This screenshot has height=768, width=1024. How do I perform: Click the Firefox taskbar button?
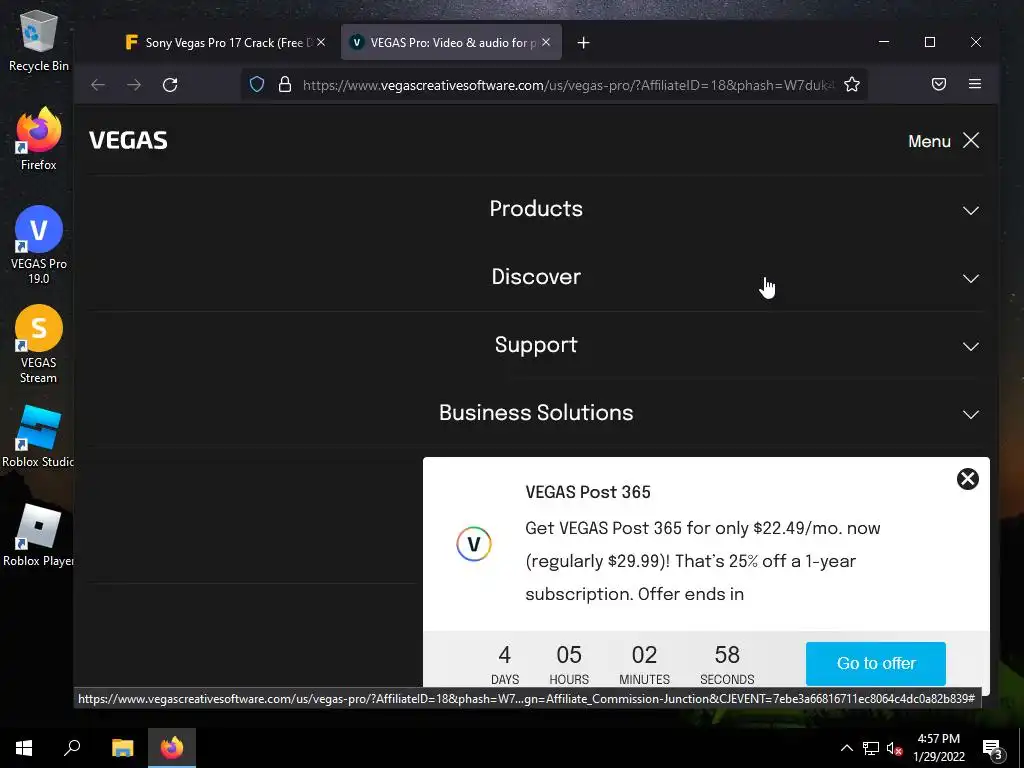(172, 748)
